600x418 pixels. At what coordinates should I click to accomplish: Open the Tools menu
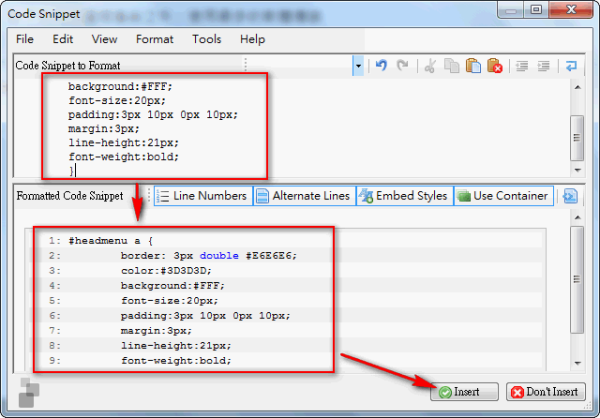(x=207, y=39)
